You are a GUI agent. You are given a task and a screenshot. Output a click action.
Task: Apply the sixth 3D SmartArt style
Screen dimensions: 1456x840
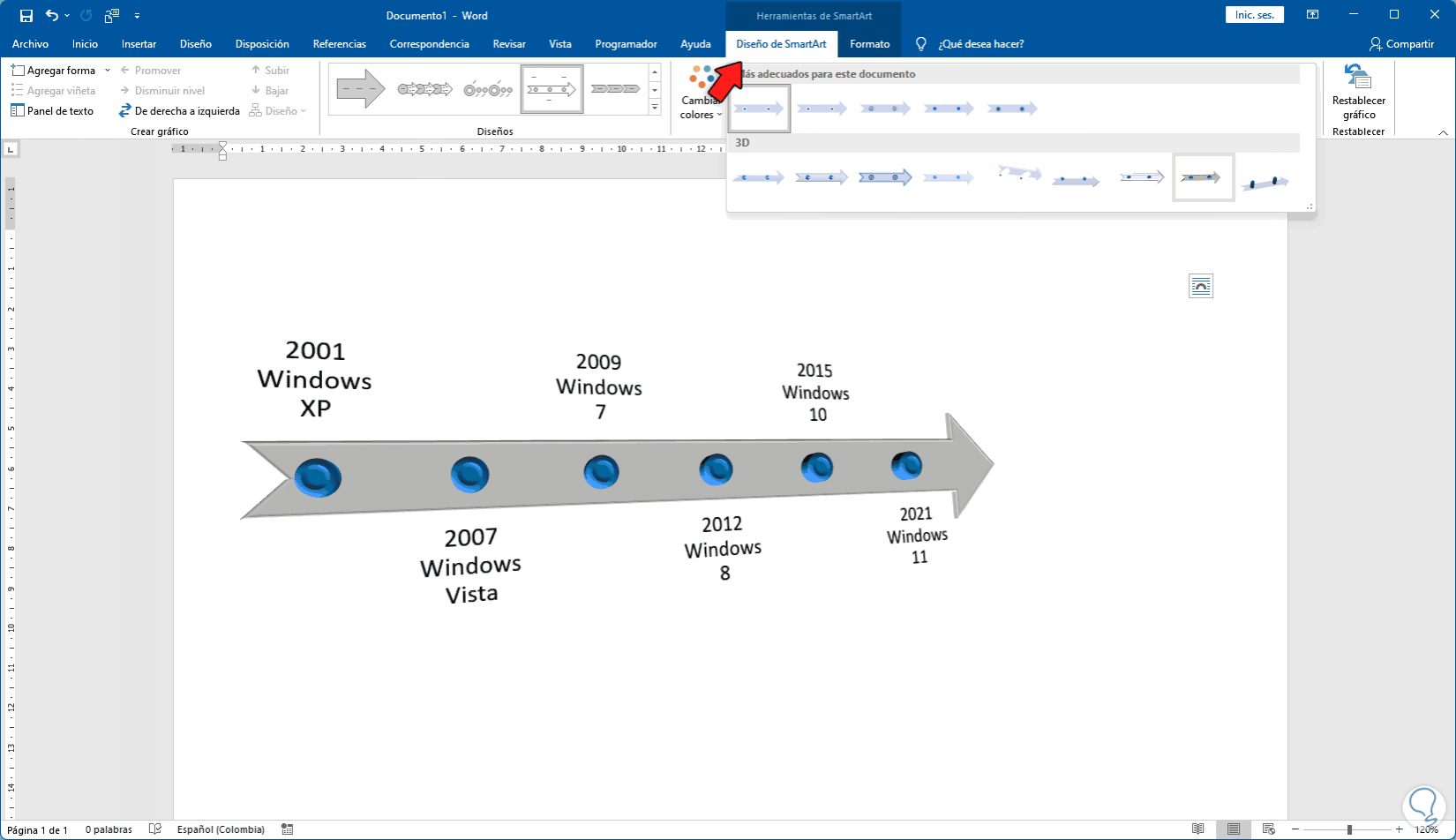[1076, 179]
